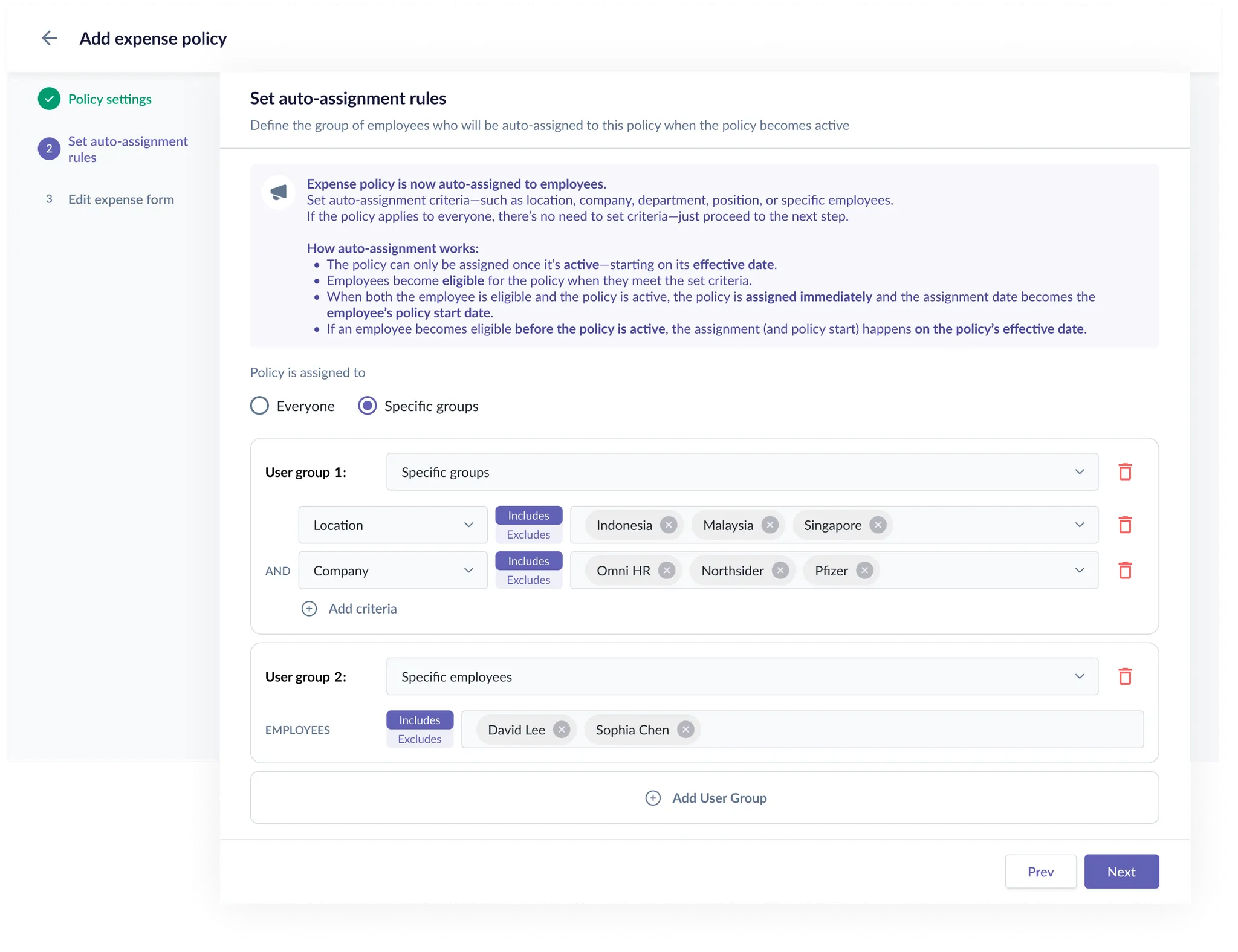Click the Next button
The image size is (1238, 952).
[1121, 871]
